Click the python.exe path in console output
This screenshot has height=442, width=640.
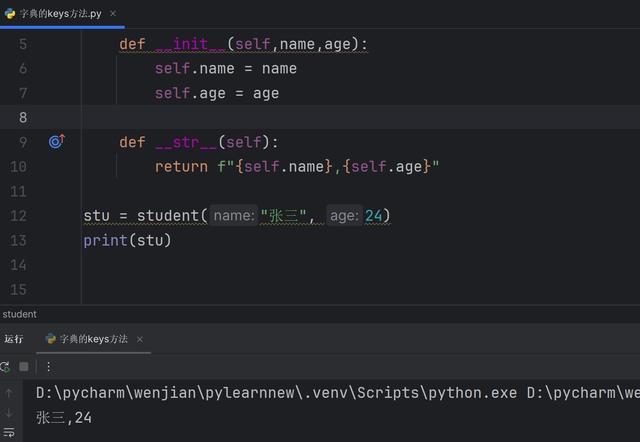tap(276, 393)
